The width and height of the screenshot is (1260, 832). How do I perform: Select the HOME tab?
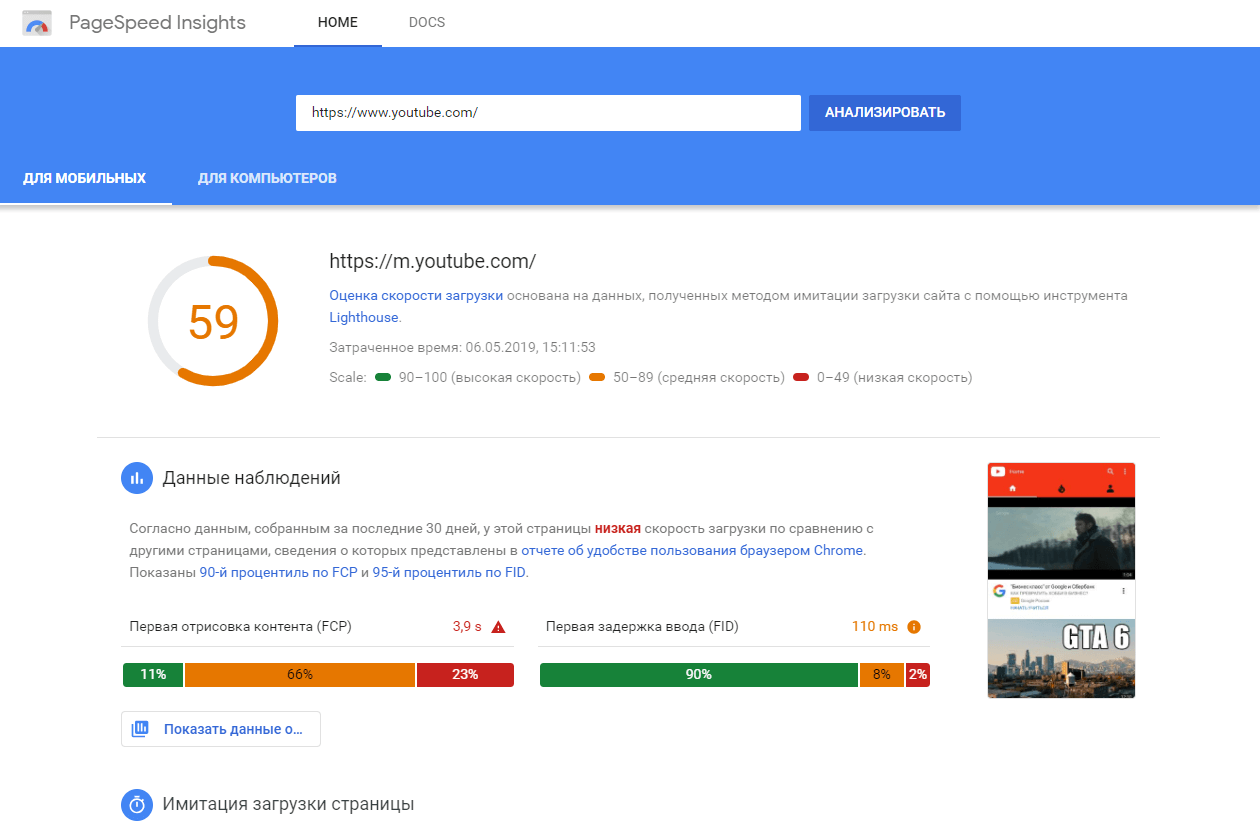coord(337,22)
